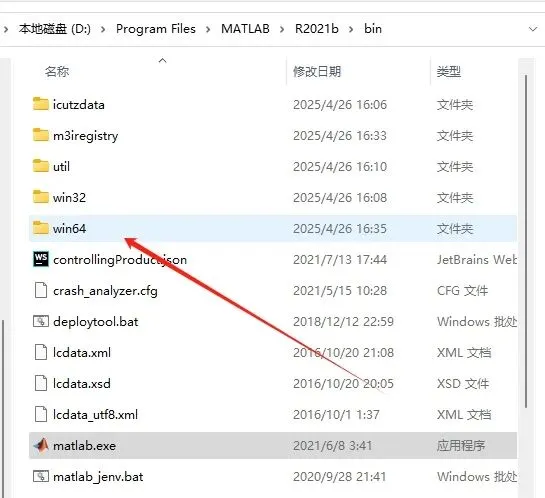
Task: Click date 2025/4/26 16:10
Action: pos(340,166)
